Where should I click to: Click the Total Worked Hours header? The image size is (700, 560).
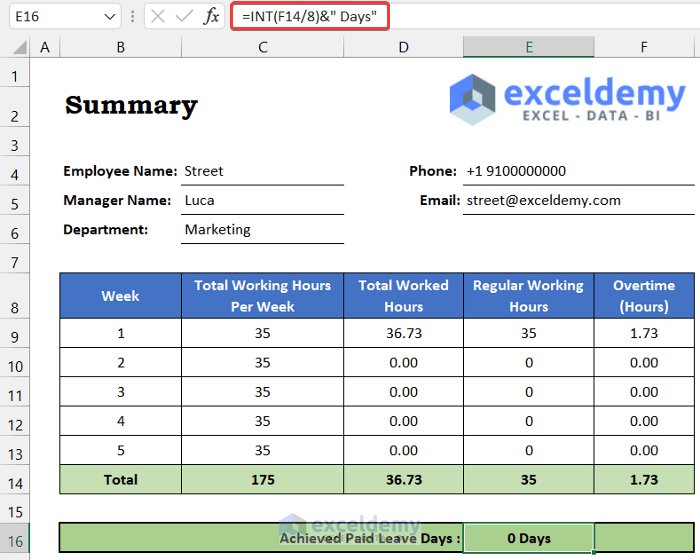404,296
